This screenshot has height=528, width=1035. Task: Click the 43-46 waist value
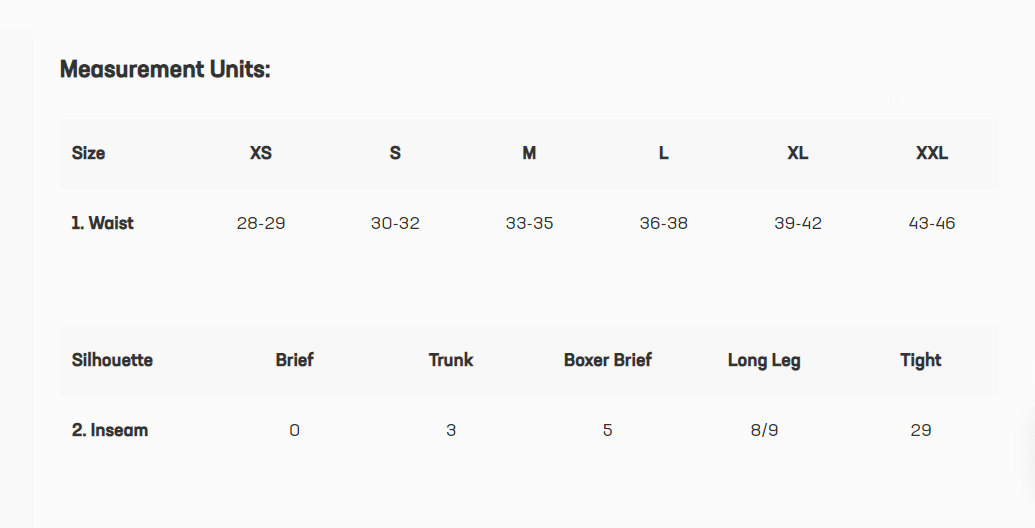[x=931, y=223]
